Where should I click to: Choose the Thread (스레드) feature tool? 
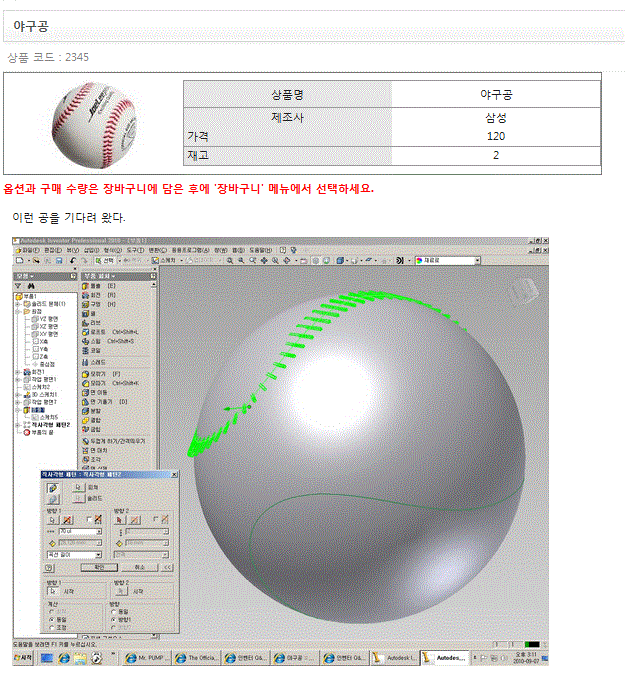(x=94, y=362)
